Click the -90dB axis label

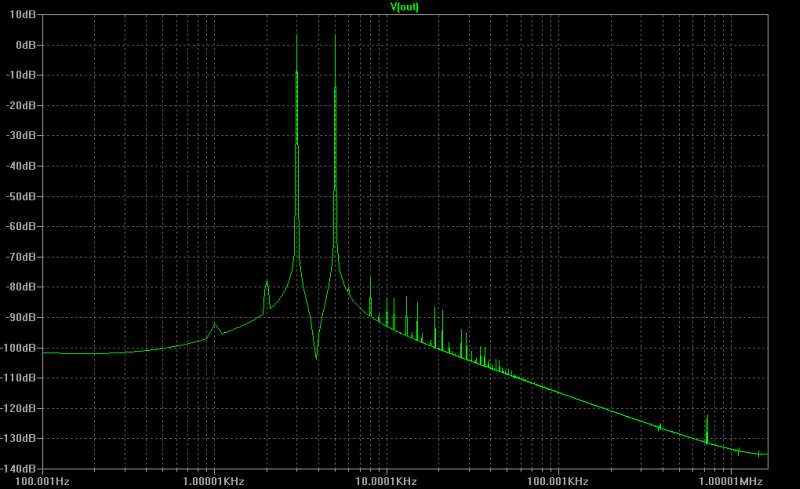point(20,317)
